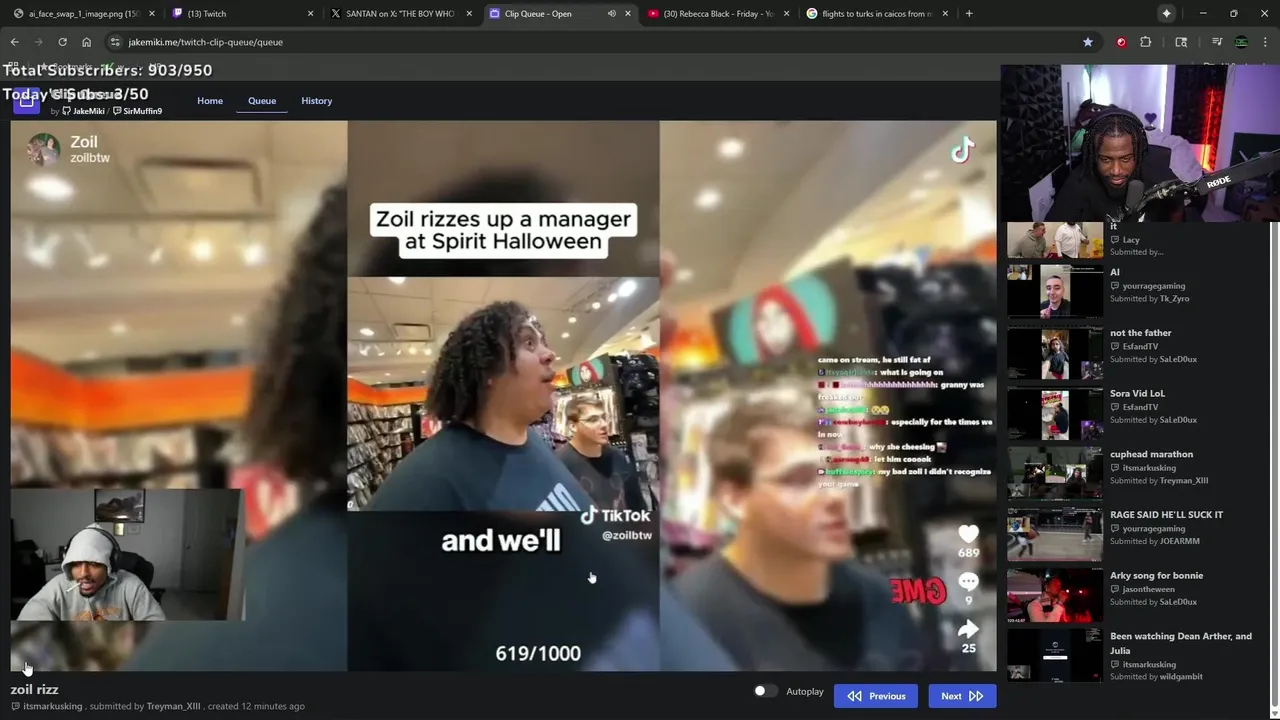The width and height of the screenshot is (1280, 720).
Task: Click the share arrow icon showing 25
Action: tap(968, 629)
